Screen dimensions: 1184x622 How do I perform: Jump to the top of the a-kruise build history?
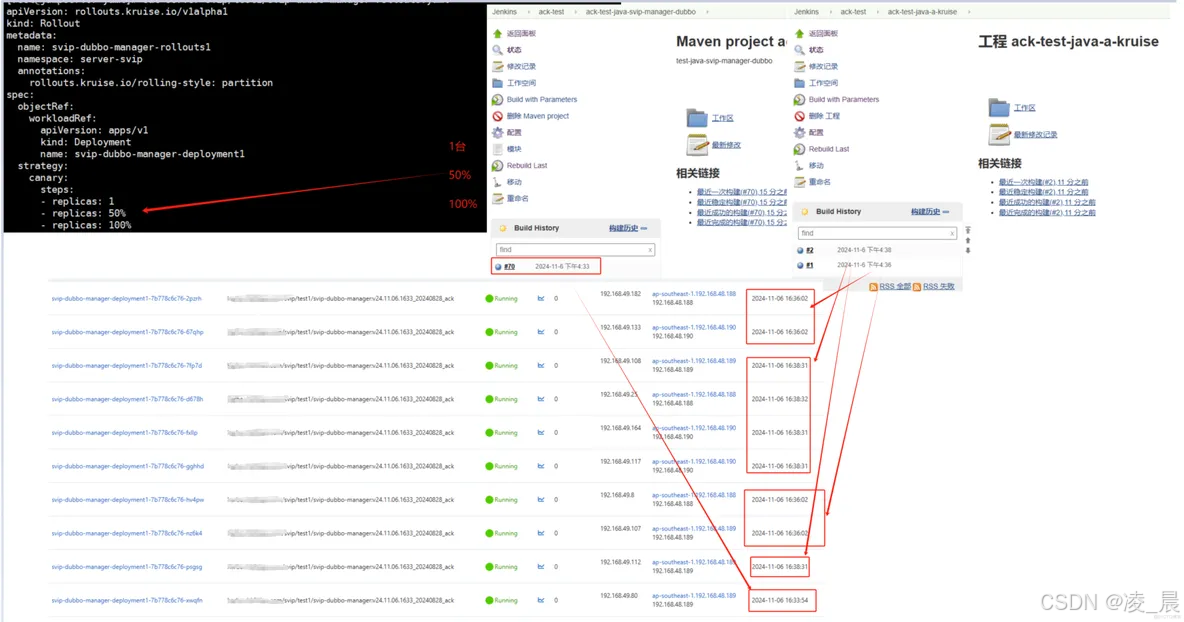[968, 230]
